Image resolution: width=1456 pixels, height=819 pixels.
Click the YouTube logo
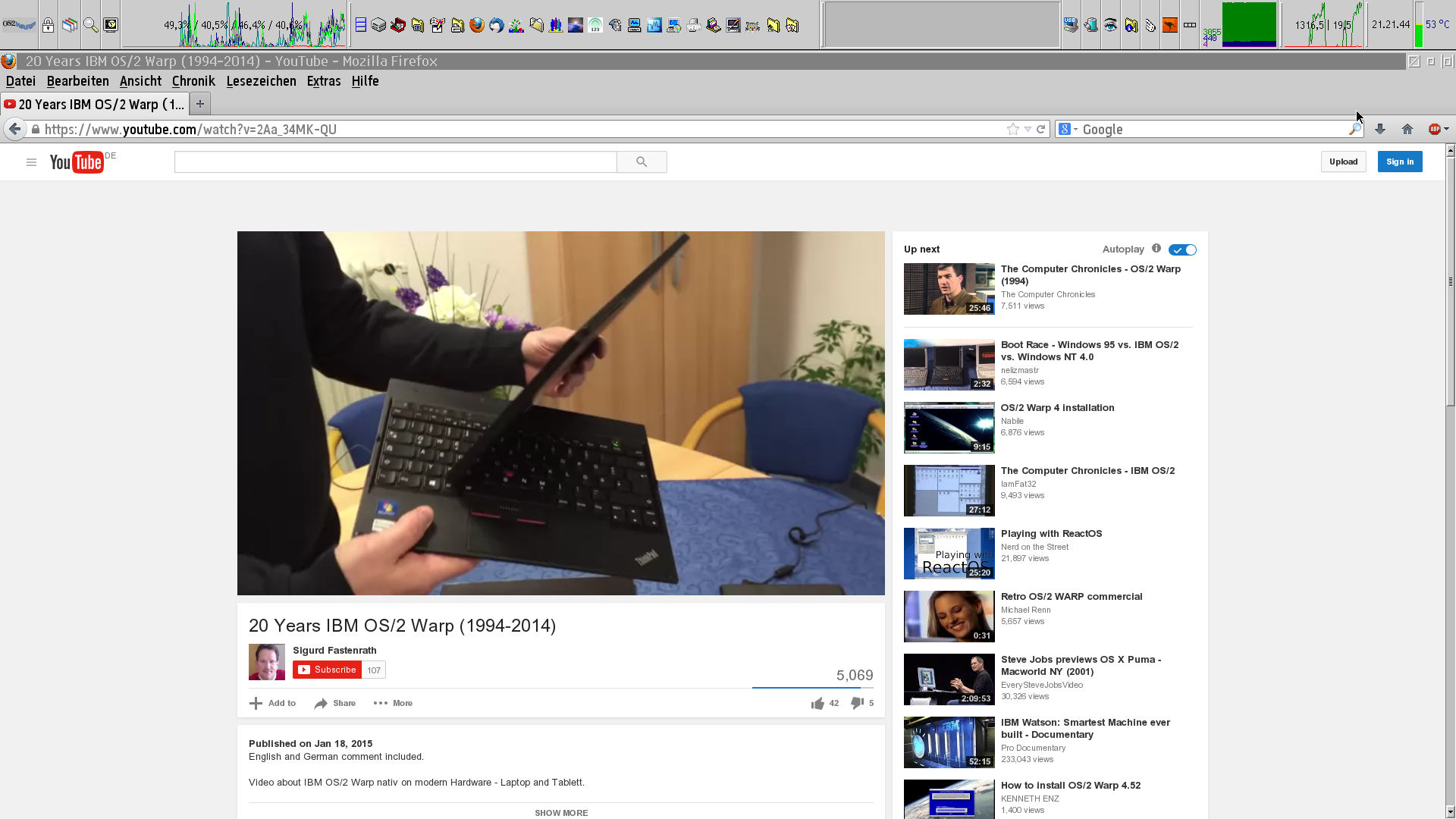76,162
